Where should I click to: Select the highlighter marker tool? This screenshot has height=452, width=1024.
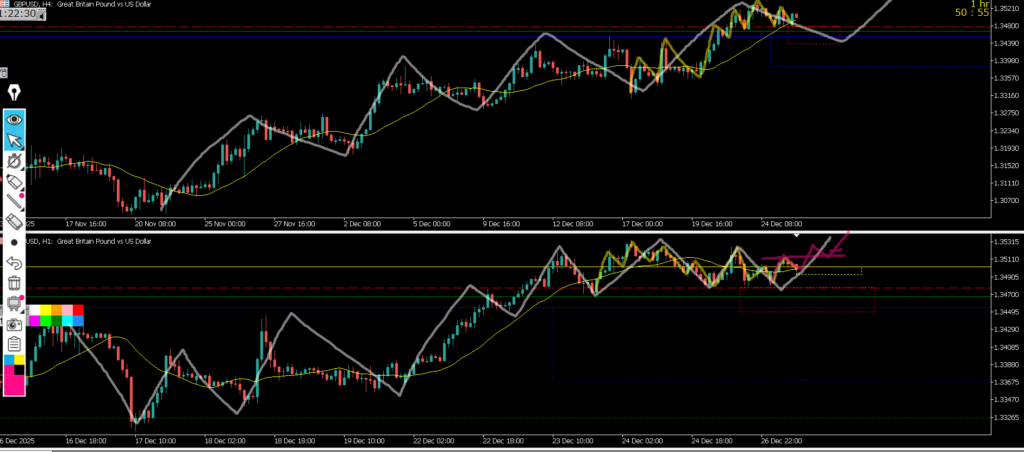point(14,182)
